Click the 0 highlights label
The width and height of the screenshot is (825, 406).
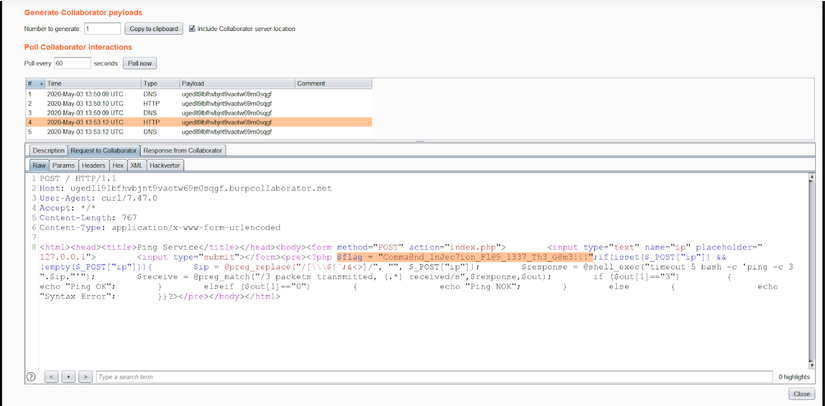793,377
